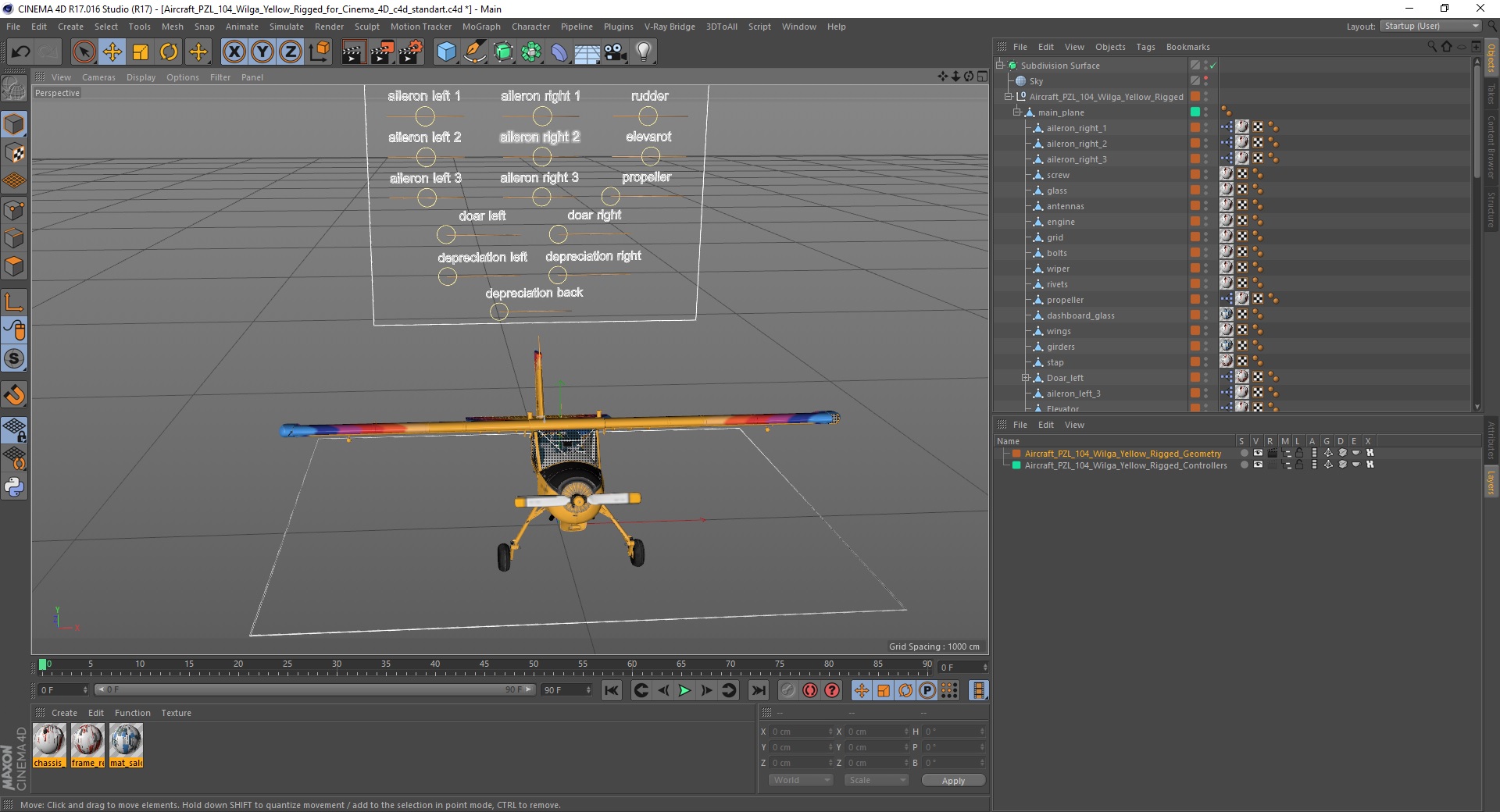1500x812 pixels.
Task: Activate the Move tool in toolbar
Action: (112, 52)
